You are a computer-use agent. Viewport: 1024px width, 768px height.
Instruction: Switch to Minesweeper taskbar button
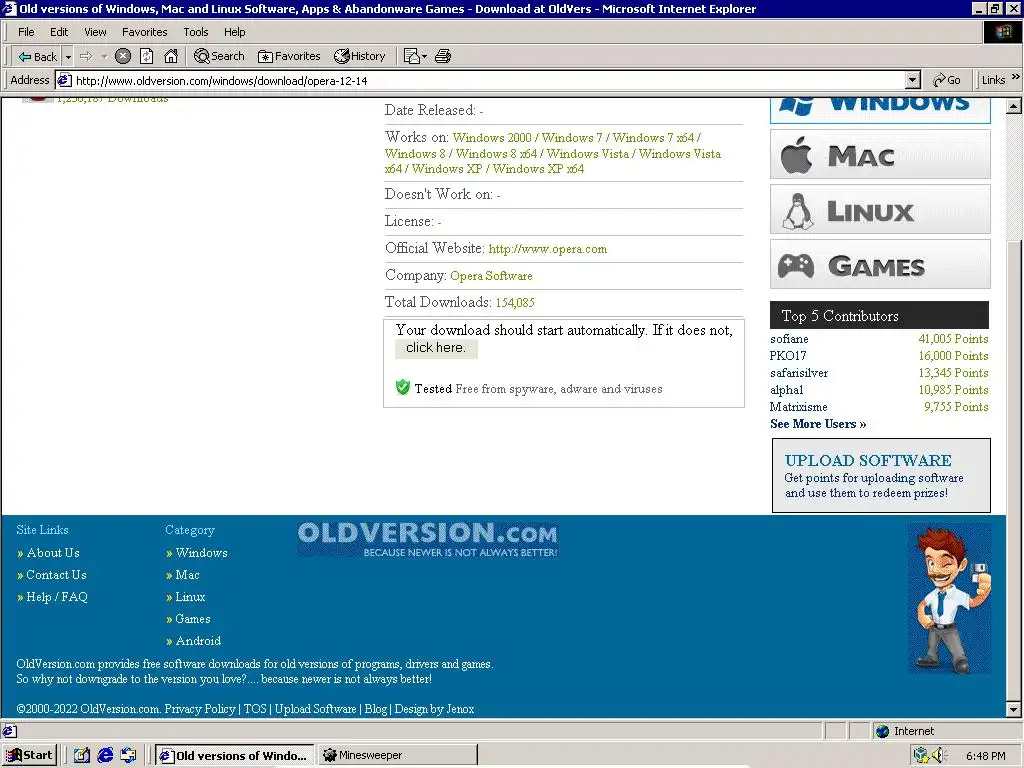tap(397, 756)
